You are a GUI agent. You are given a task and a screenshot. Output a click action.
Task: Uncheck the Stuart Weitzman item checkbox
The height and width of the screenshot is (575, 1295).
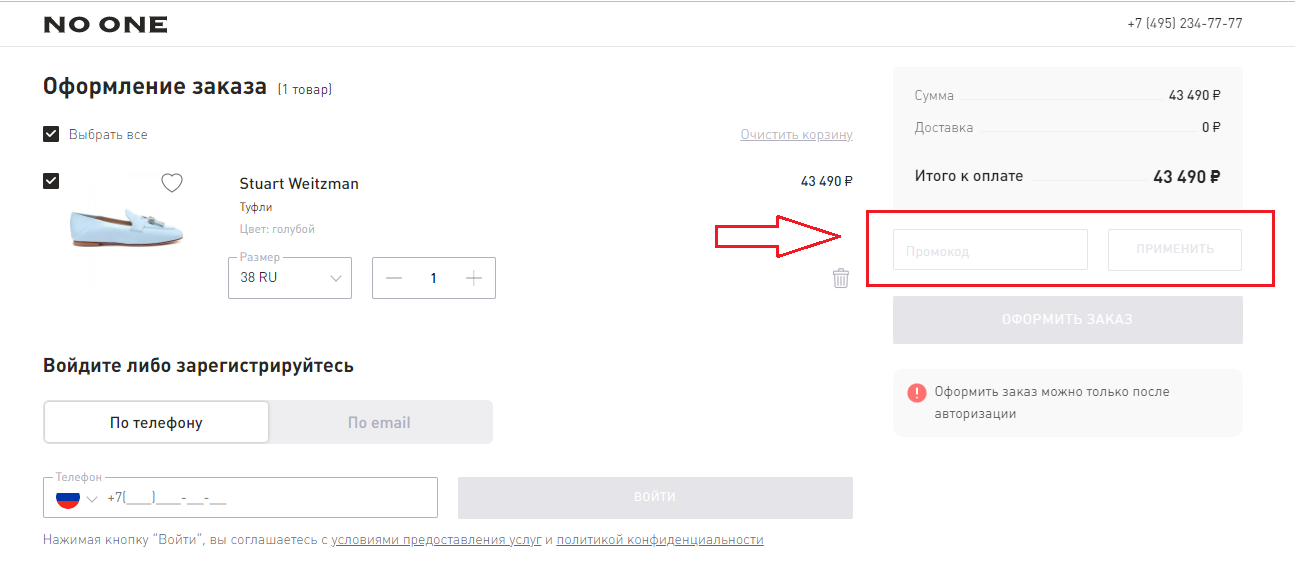click(x=51, y=181)
